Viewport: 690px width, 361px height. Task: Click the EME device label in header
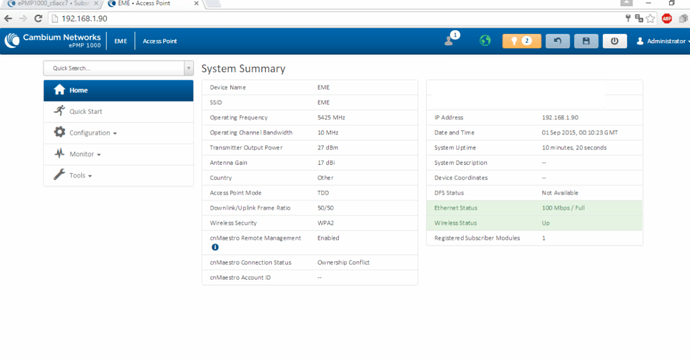click(x=121, y=41)
